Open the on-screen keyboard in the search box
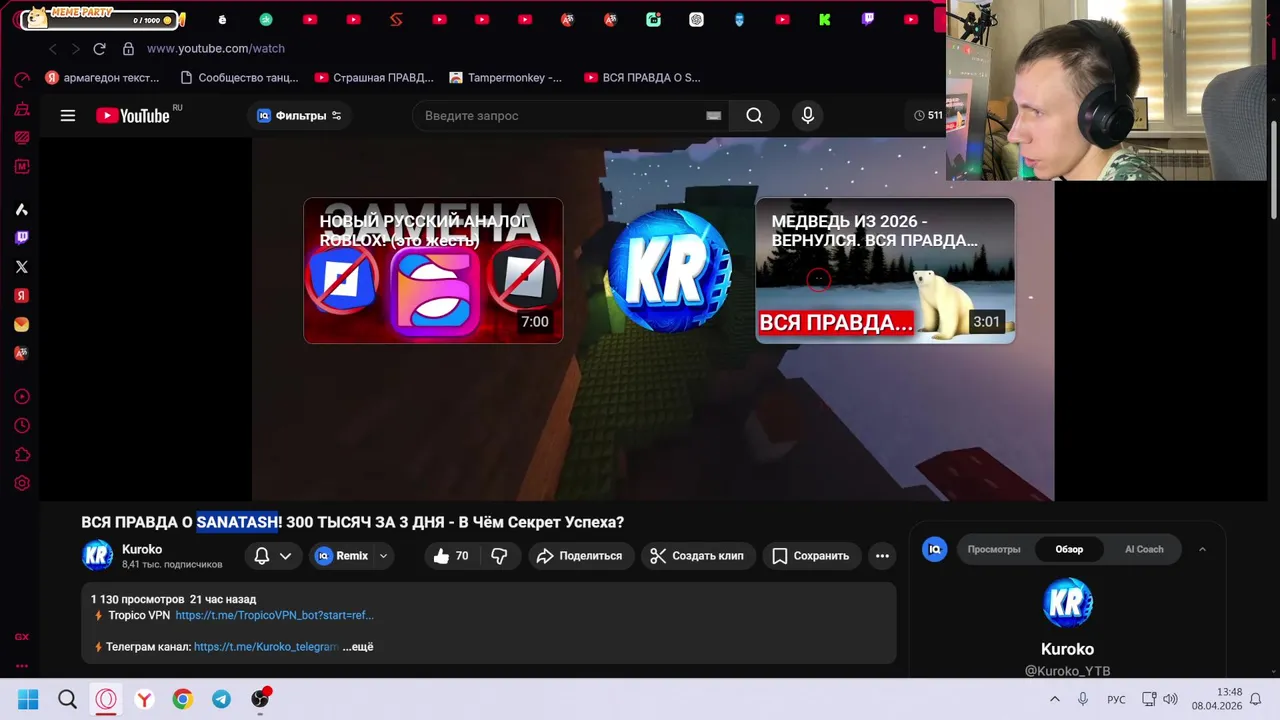 [x=713, y=116]
